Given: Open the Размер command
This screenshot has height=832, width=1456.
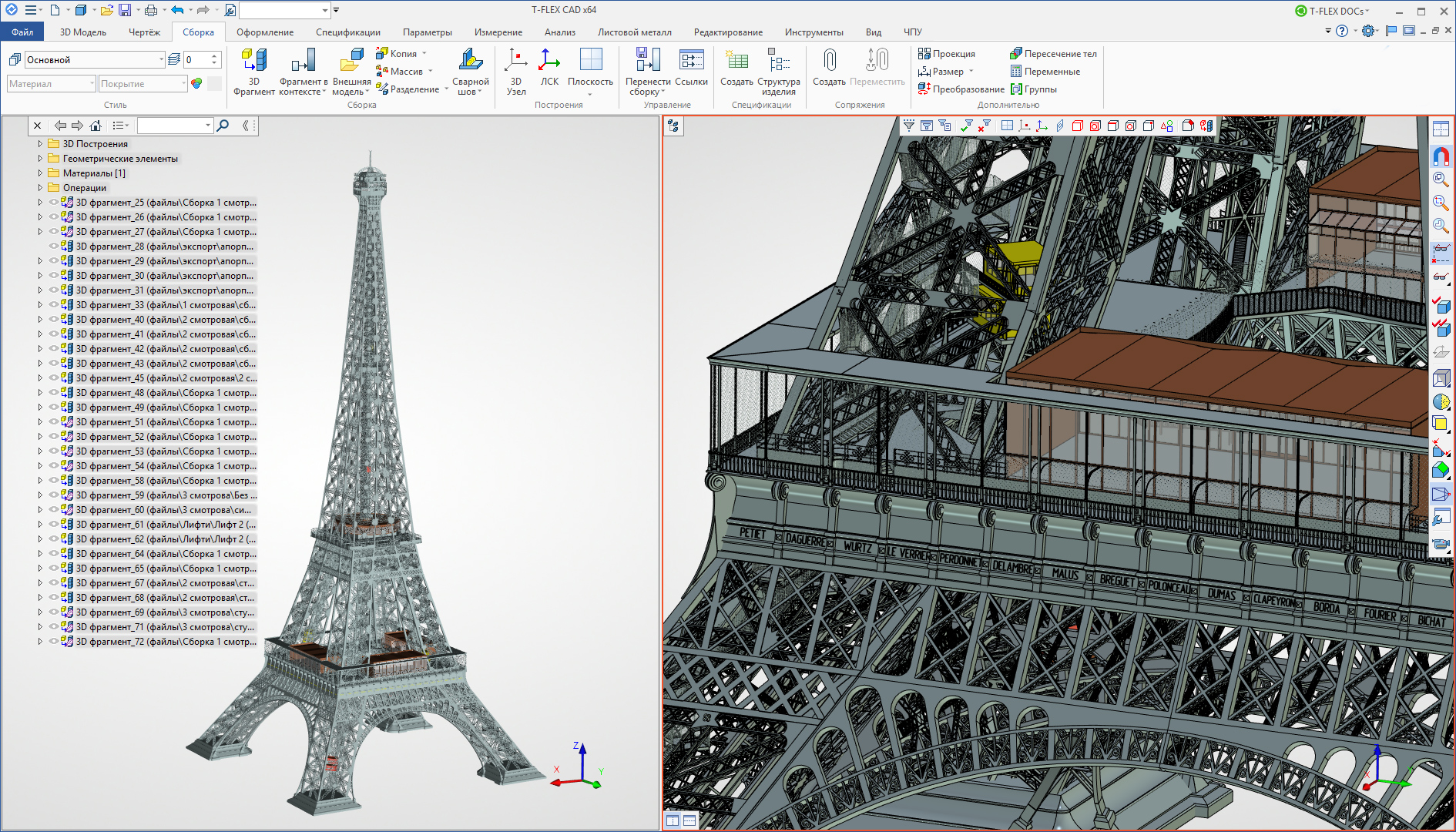Looking at the screenshot, I should tap(946, 71).
